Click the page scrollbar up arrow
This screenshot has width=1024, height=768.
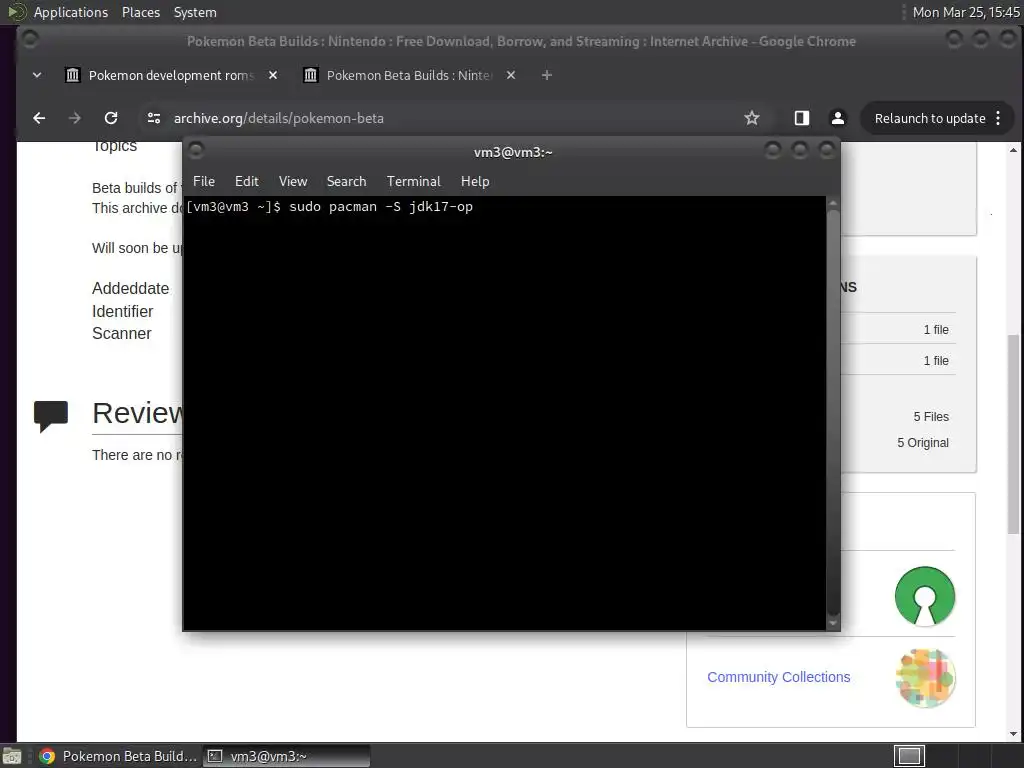click(x=1013, y=150)
